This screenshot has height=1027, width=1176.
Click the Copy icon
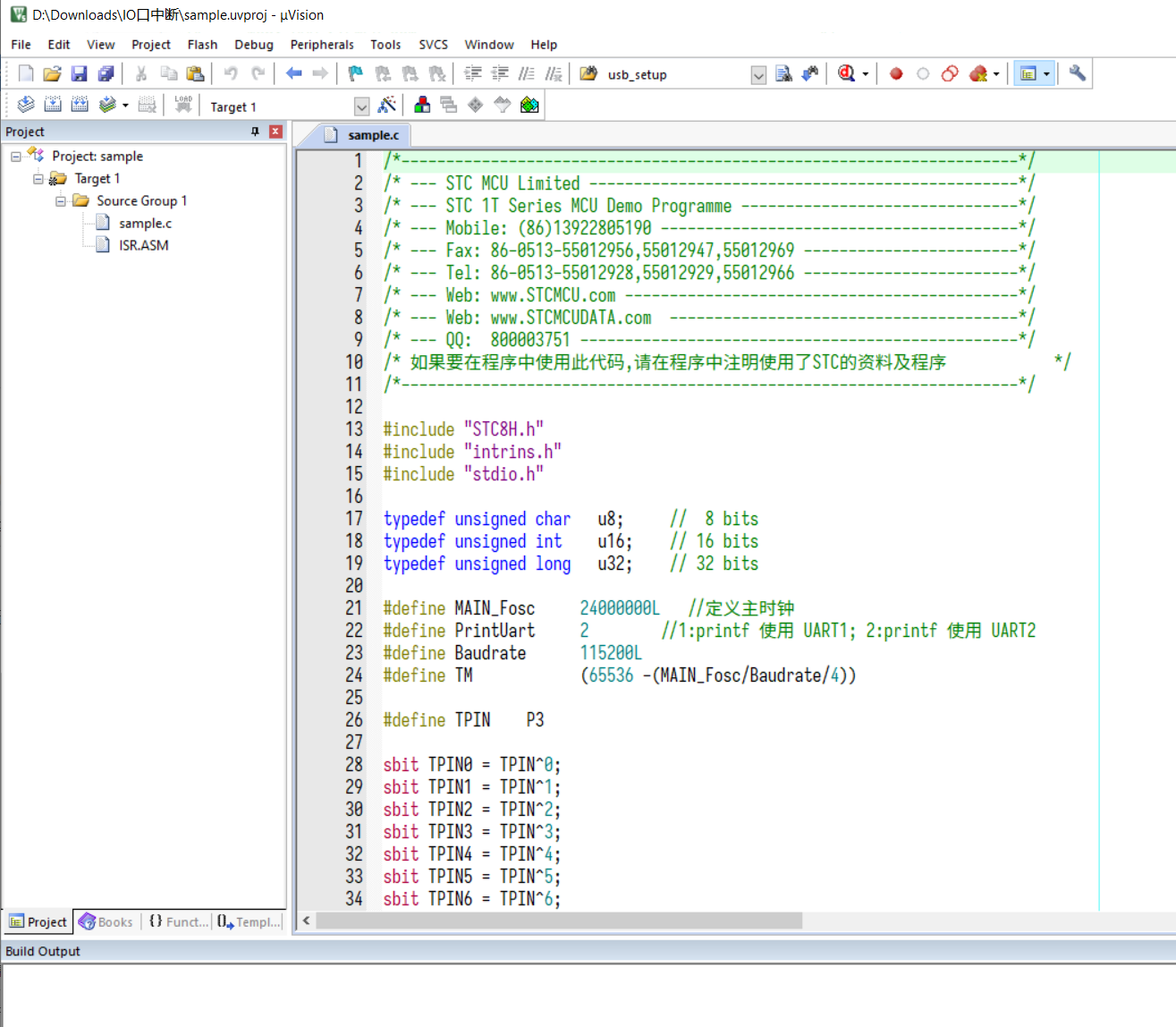[169, 74]
